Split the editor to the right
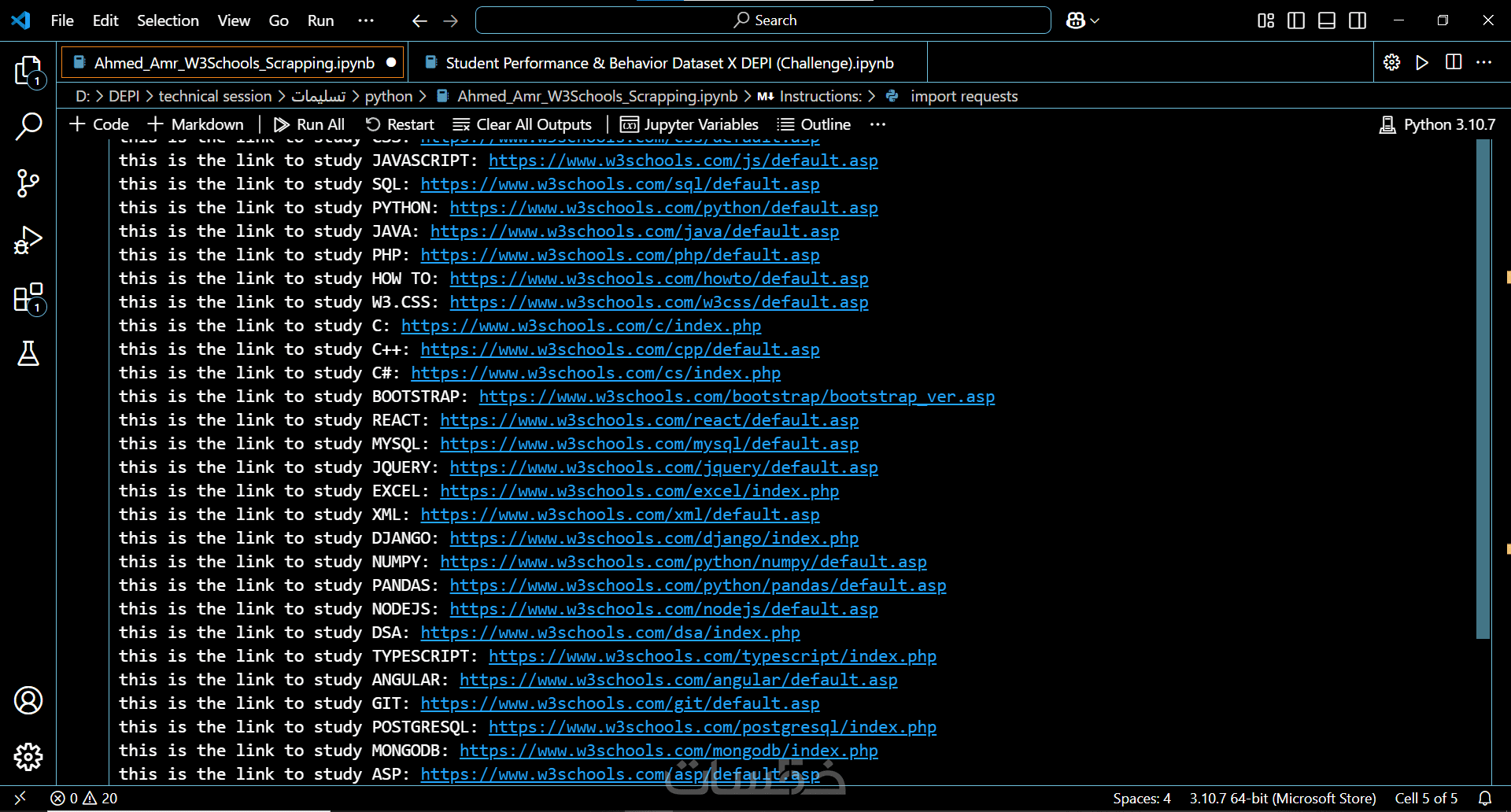Viewport: 1511px width, 812px height. pos(1454,62)
